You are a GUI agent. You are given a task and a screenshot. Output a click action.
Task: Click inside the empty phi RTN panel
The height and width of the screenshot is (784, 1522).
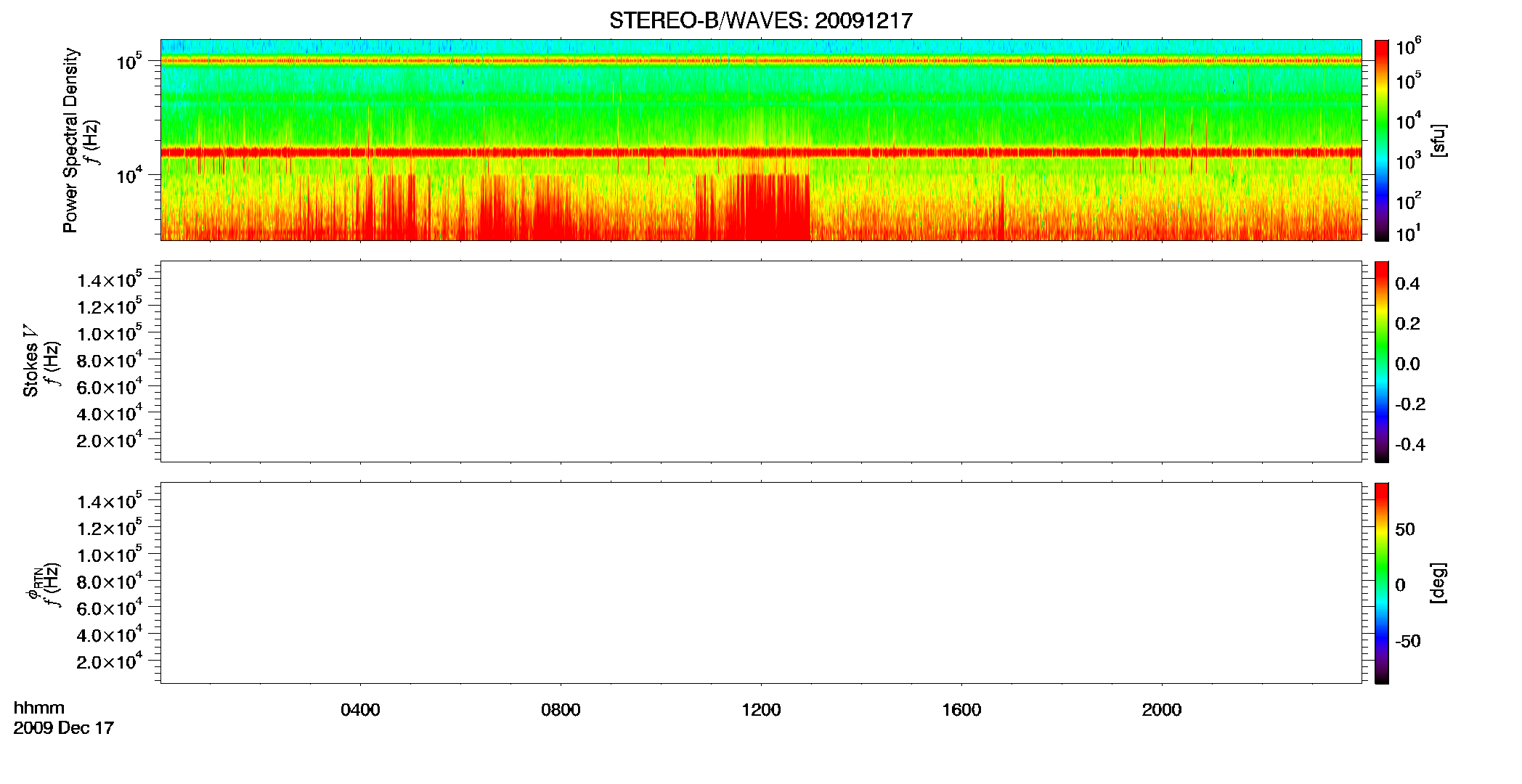760,583
